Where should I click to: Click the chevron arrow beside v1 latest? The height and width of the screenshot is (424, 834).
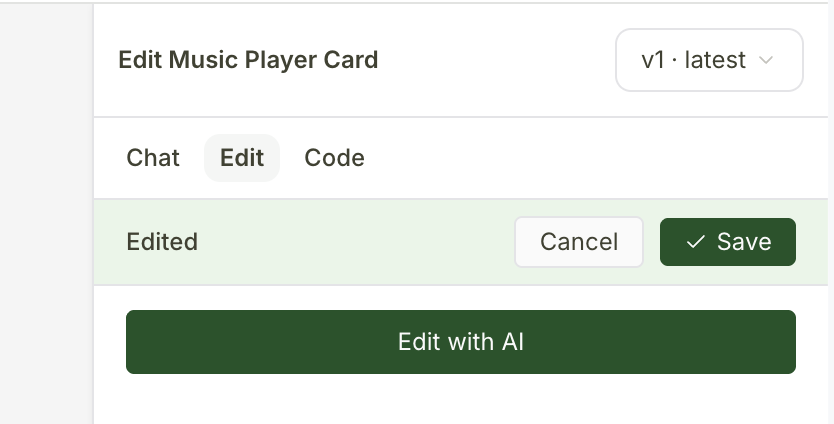(767, 60)
